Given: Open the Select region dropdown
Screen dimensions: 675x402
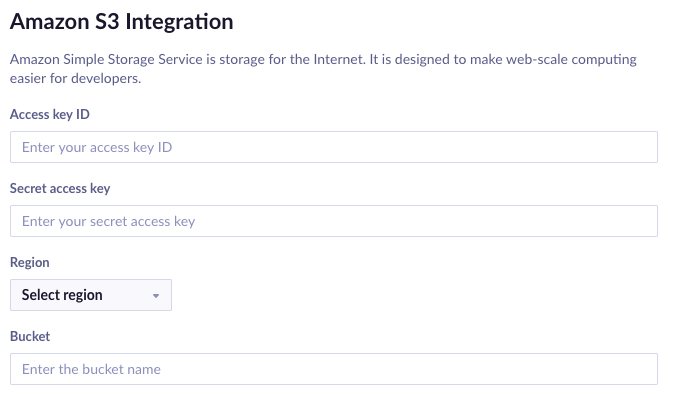Looking at the screenshot, I should pyautogui.click(x=90, y=295).
